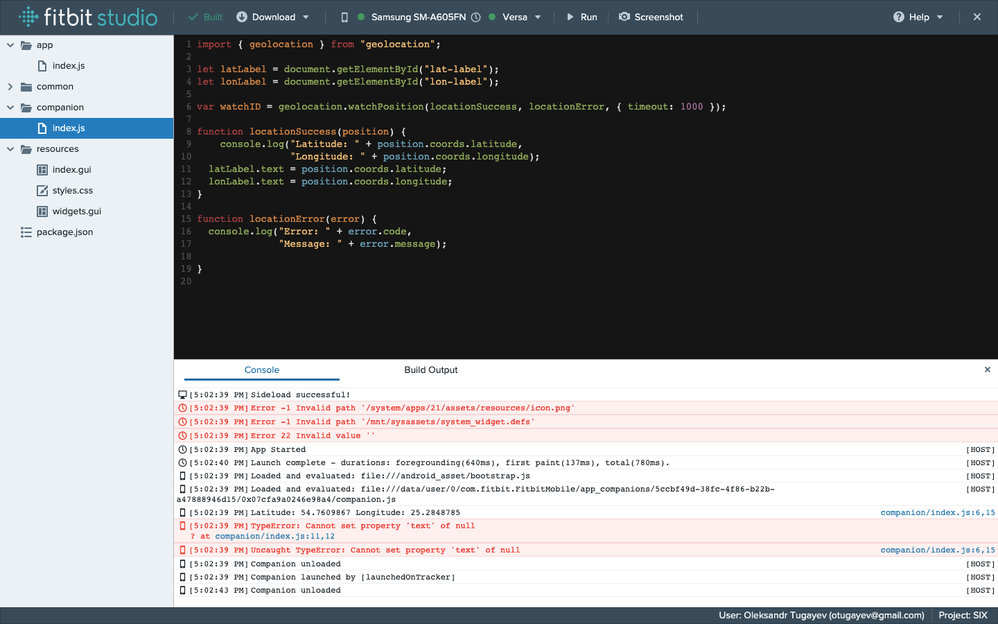Click the Build checkmark button
This screenshot has width=998, height=624.
206,17
